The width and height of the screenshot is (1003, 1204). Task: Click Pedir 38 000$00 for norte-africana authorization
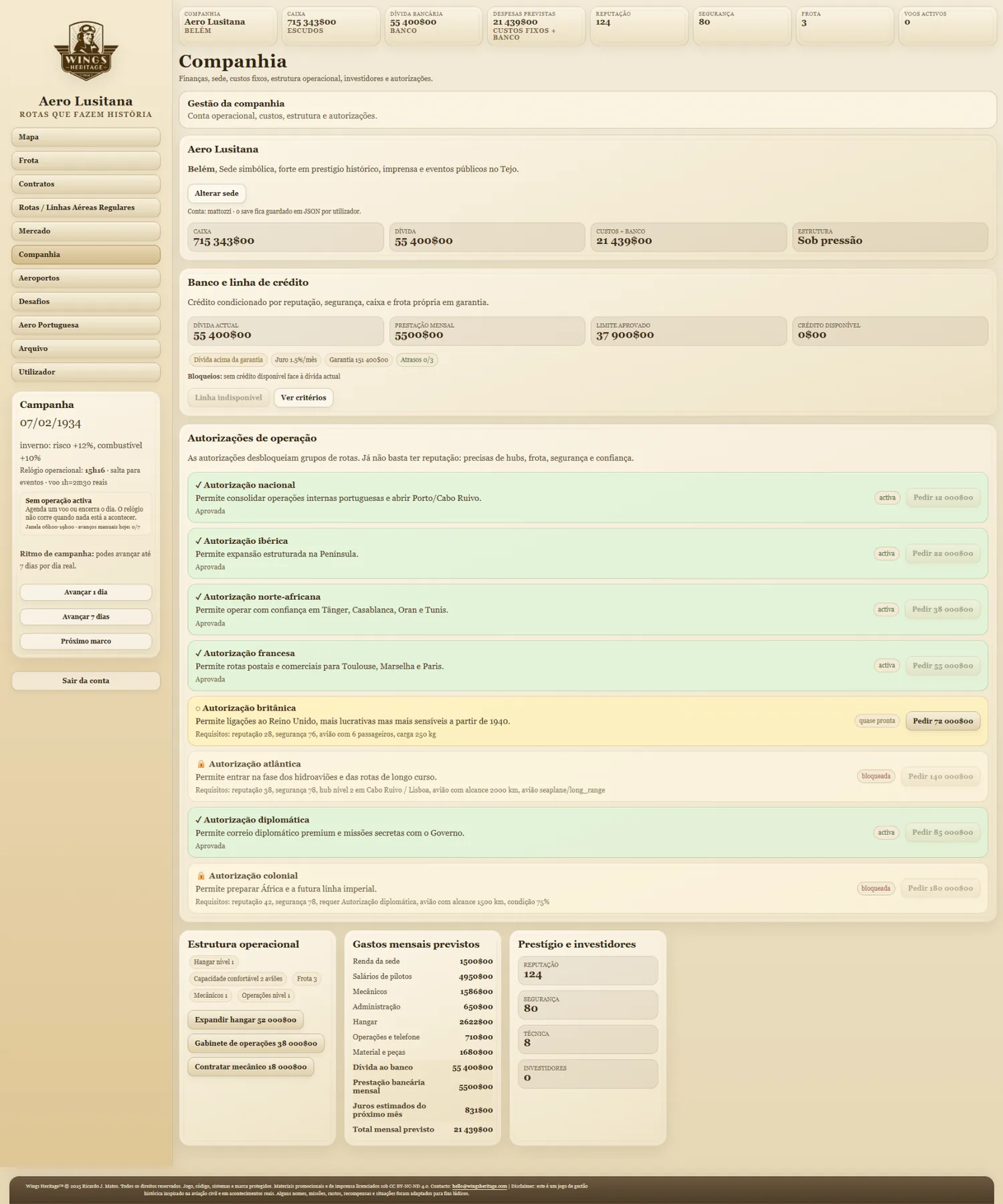tap(942, 609)
